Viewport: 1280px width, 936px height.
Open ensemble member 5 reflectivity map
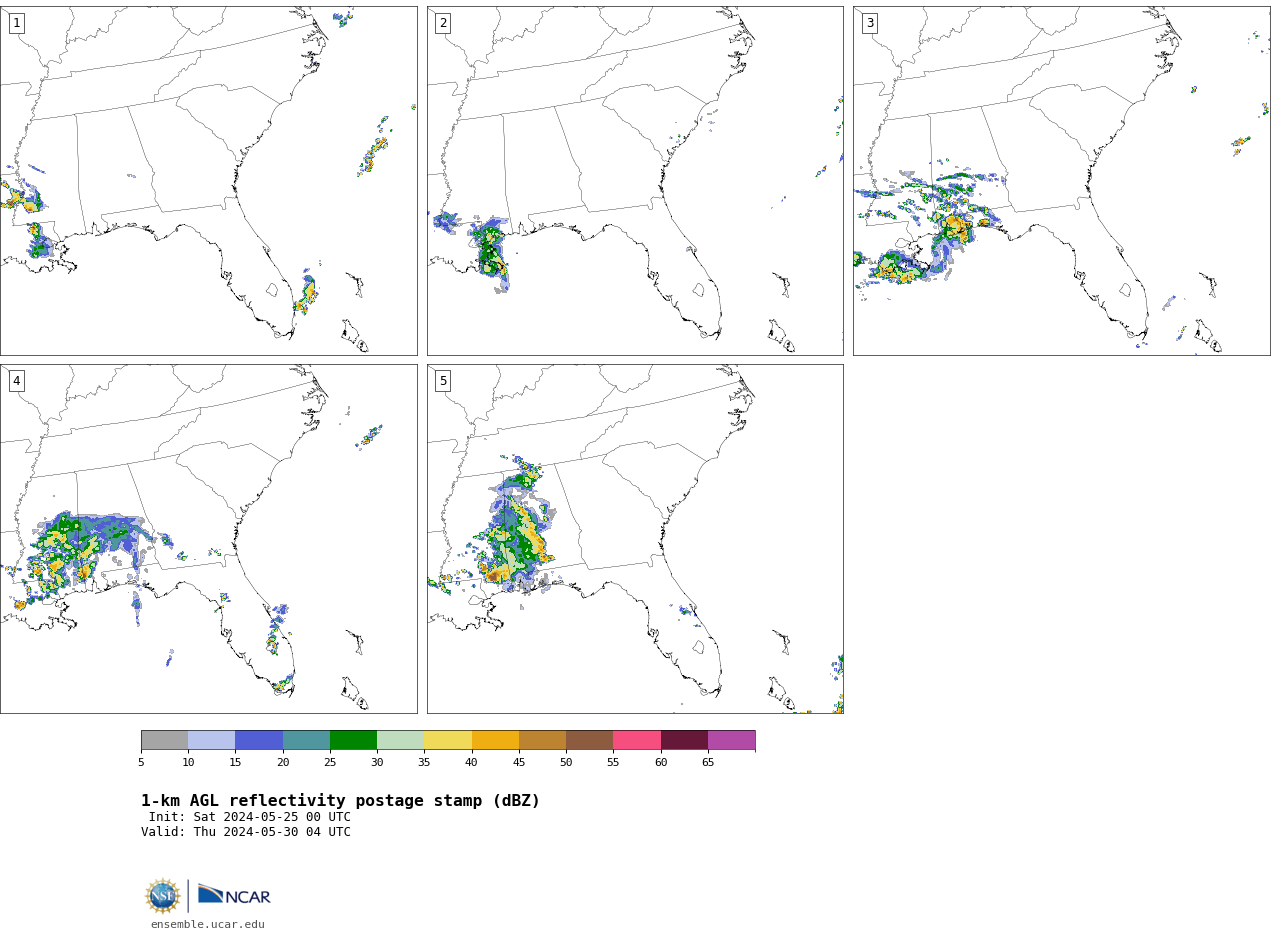(x=635, y=539)
